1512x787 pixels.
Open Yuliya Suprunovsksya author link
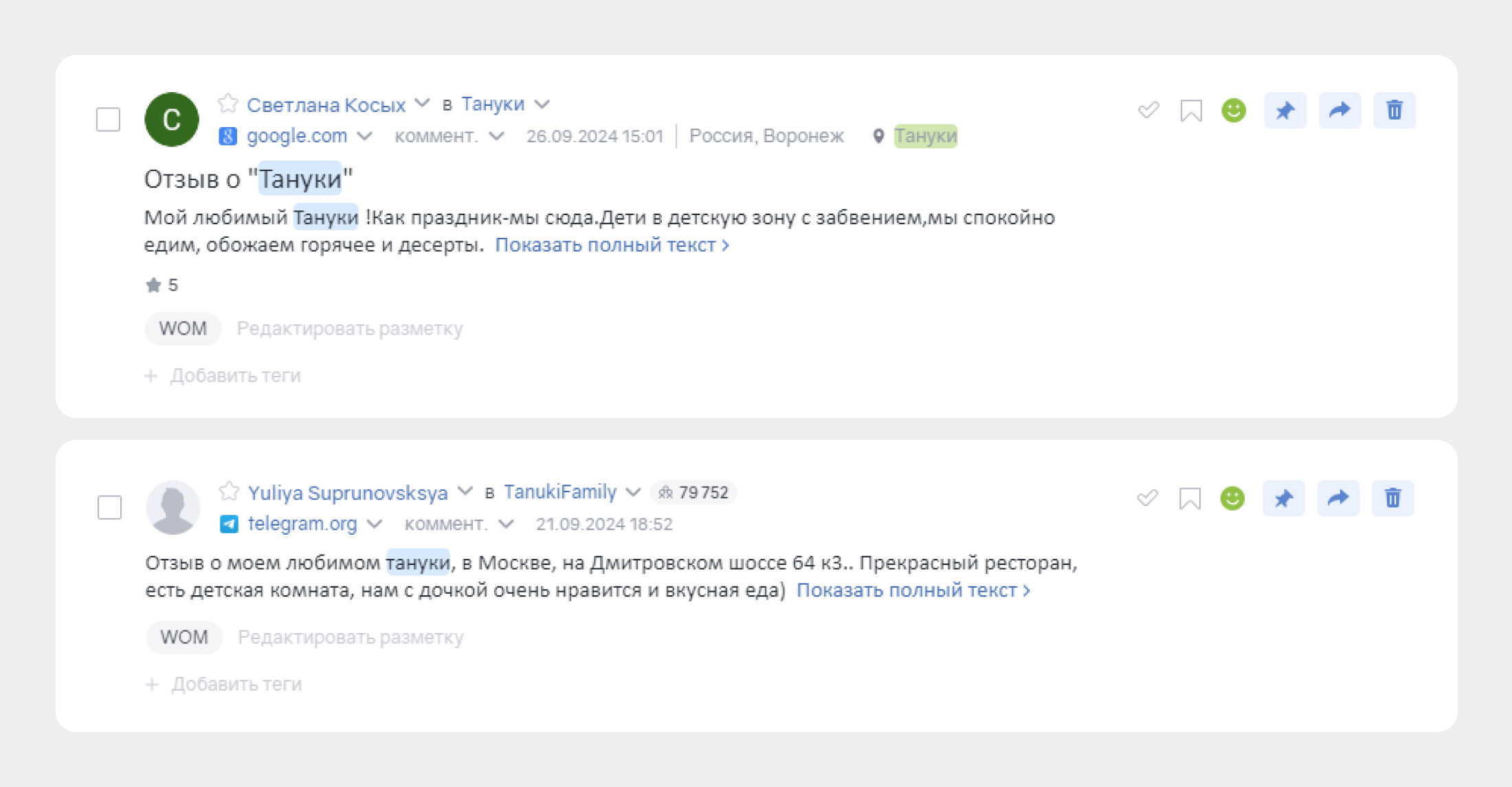pyautogui.click(x=348, y=493)
